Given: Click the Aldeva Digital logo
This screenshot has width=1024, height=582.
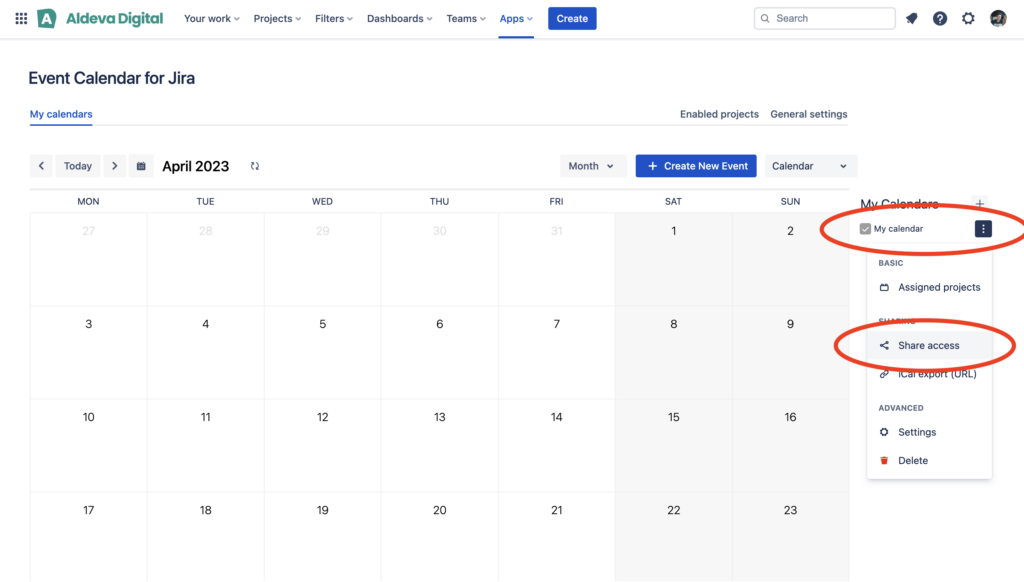Looking at the screenshot, I should click(100, 18).
